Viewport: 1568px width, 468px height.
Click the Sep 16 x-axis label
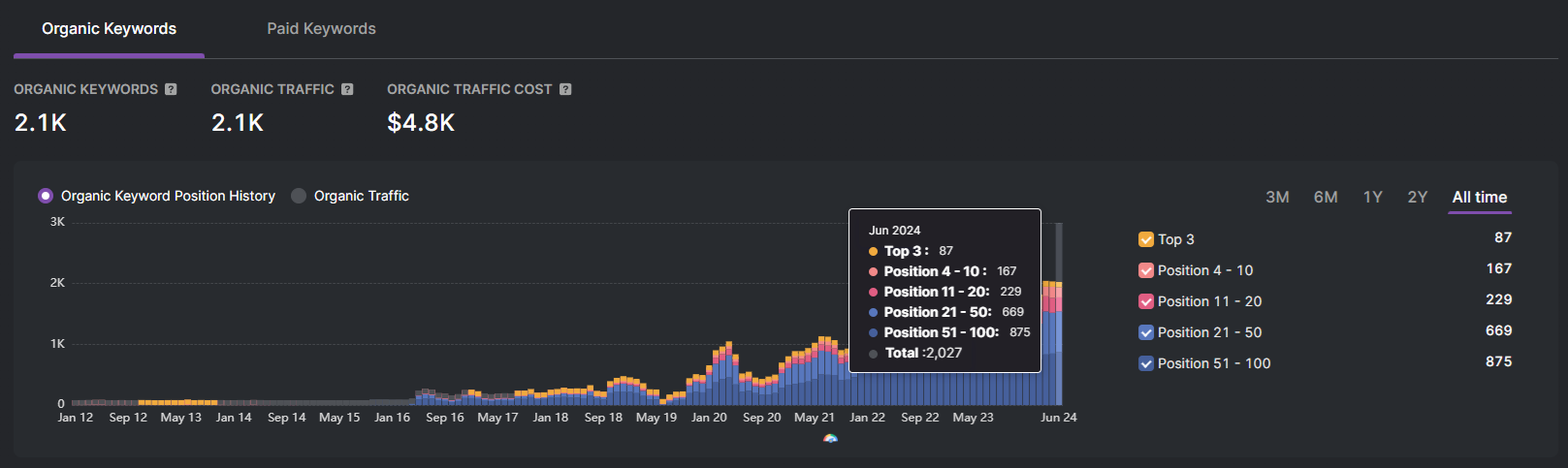point(445,418)
